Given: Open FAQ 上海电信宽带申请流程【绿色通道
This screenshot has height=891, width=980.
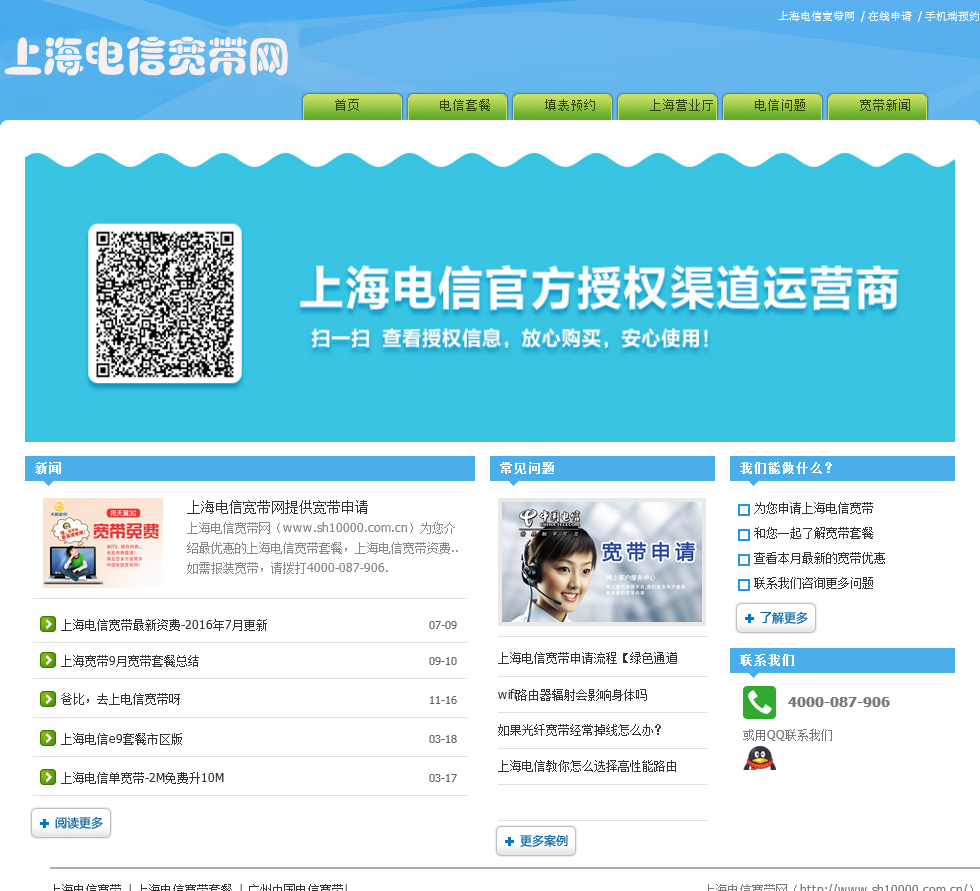Looking at the screenshot, I should (588, 658).
